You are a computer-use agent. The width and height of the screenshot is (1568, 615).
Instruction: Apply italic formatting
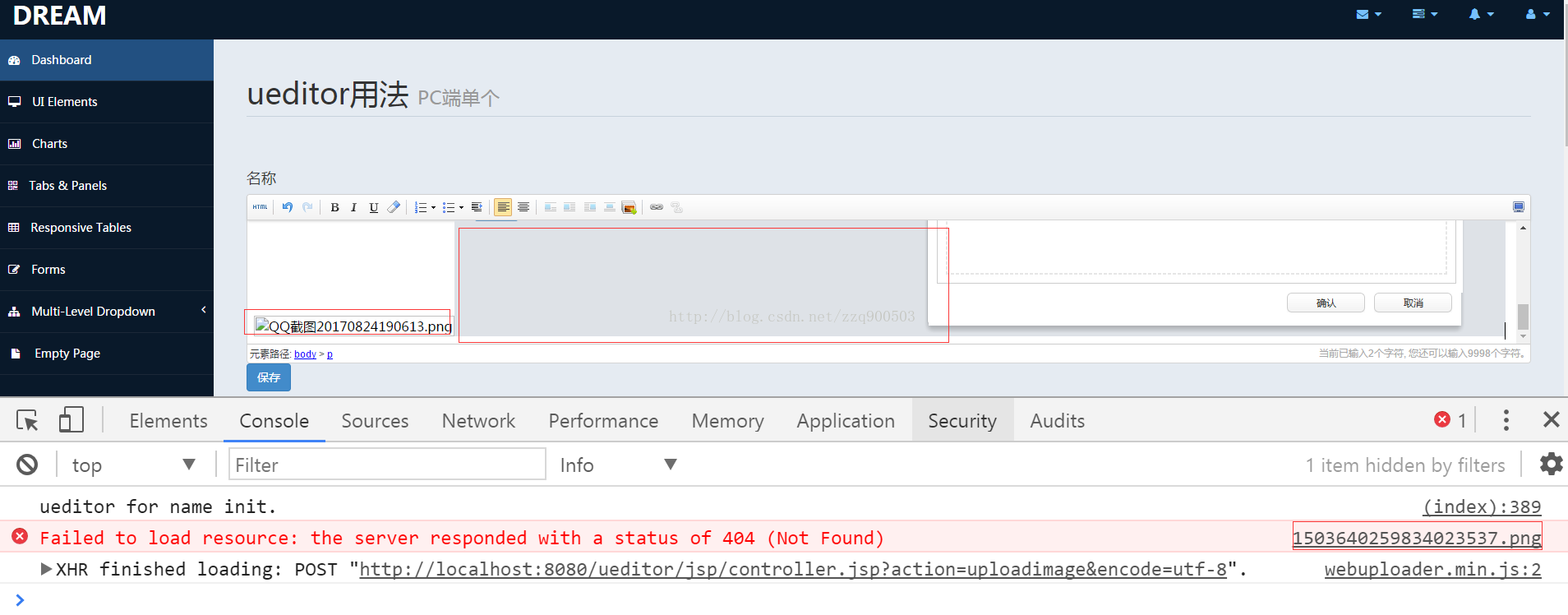(x=354, y=207)
